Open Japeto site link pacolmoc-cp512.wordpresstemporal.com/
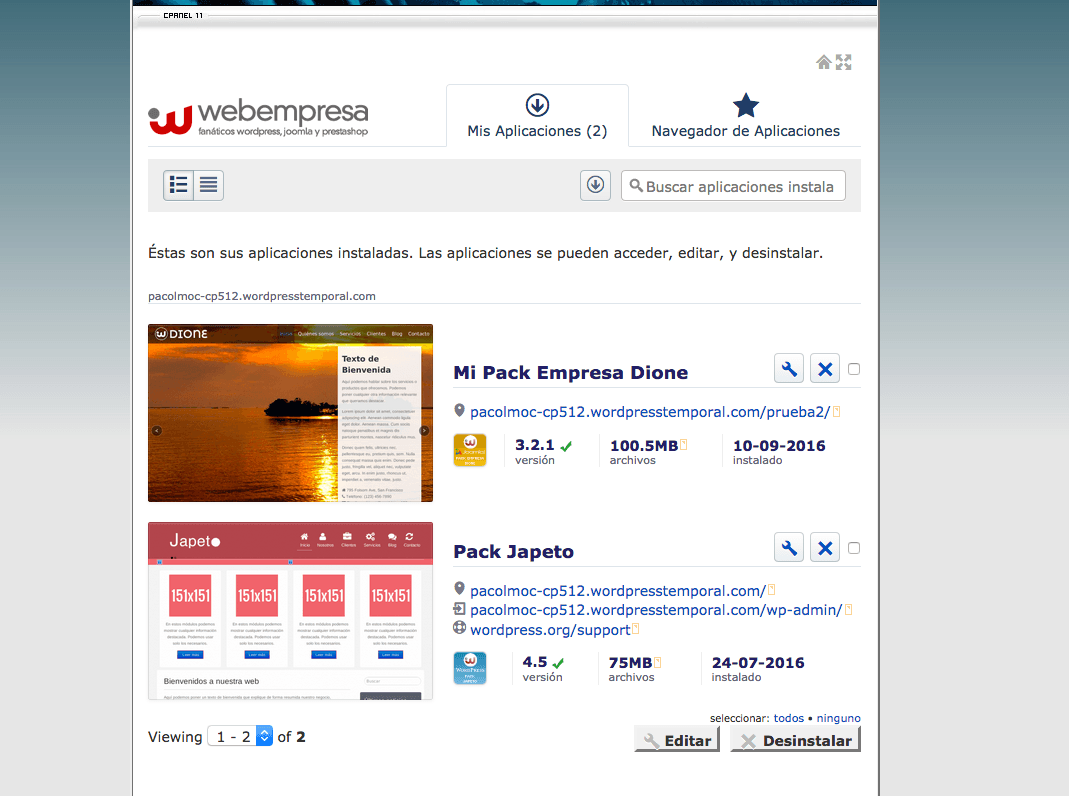This screenshot has height=796, width=1069. [618, 591]
